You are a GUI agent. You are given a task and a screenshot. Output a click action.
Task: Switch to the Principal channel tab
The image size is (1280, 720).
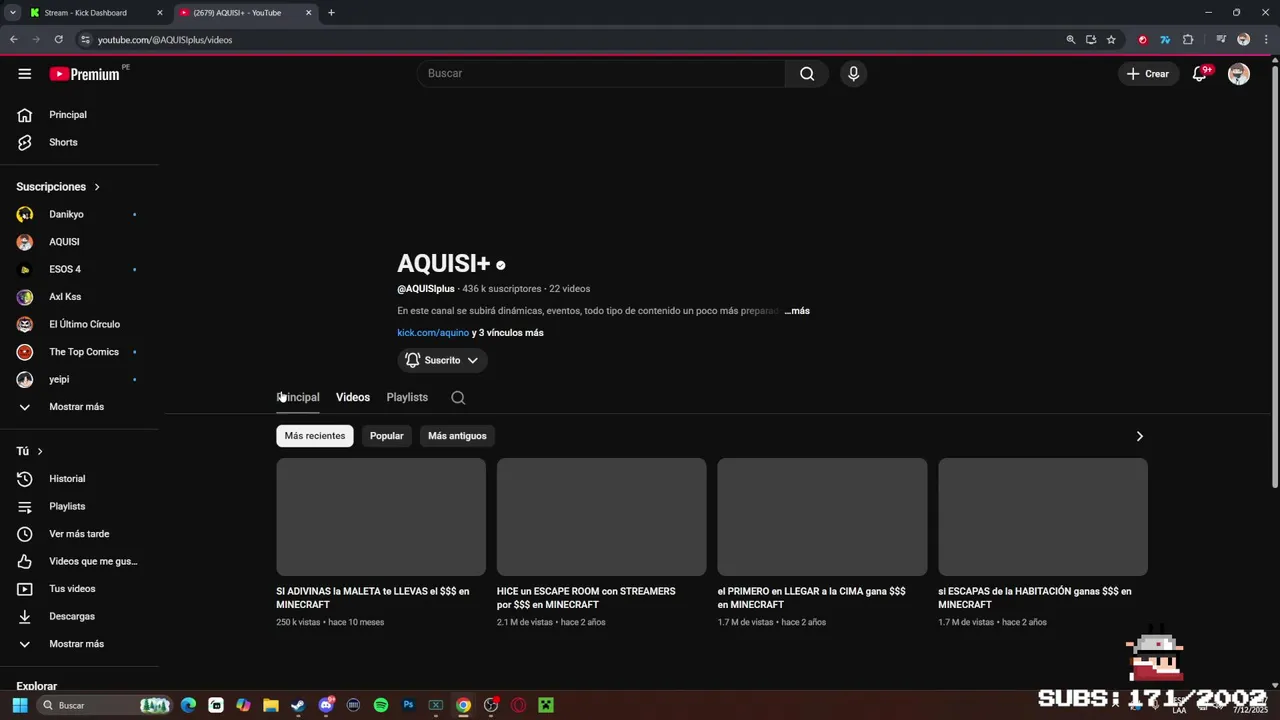[x=298, y=398]
